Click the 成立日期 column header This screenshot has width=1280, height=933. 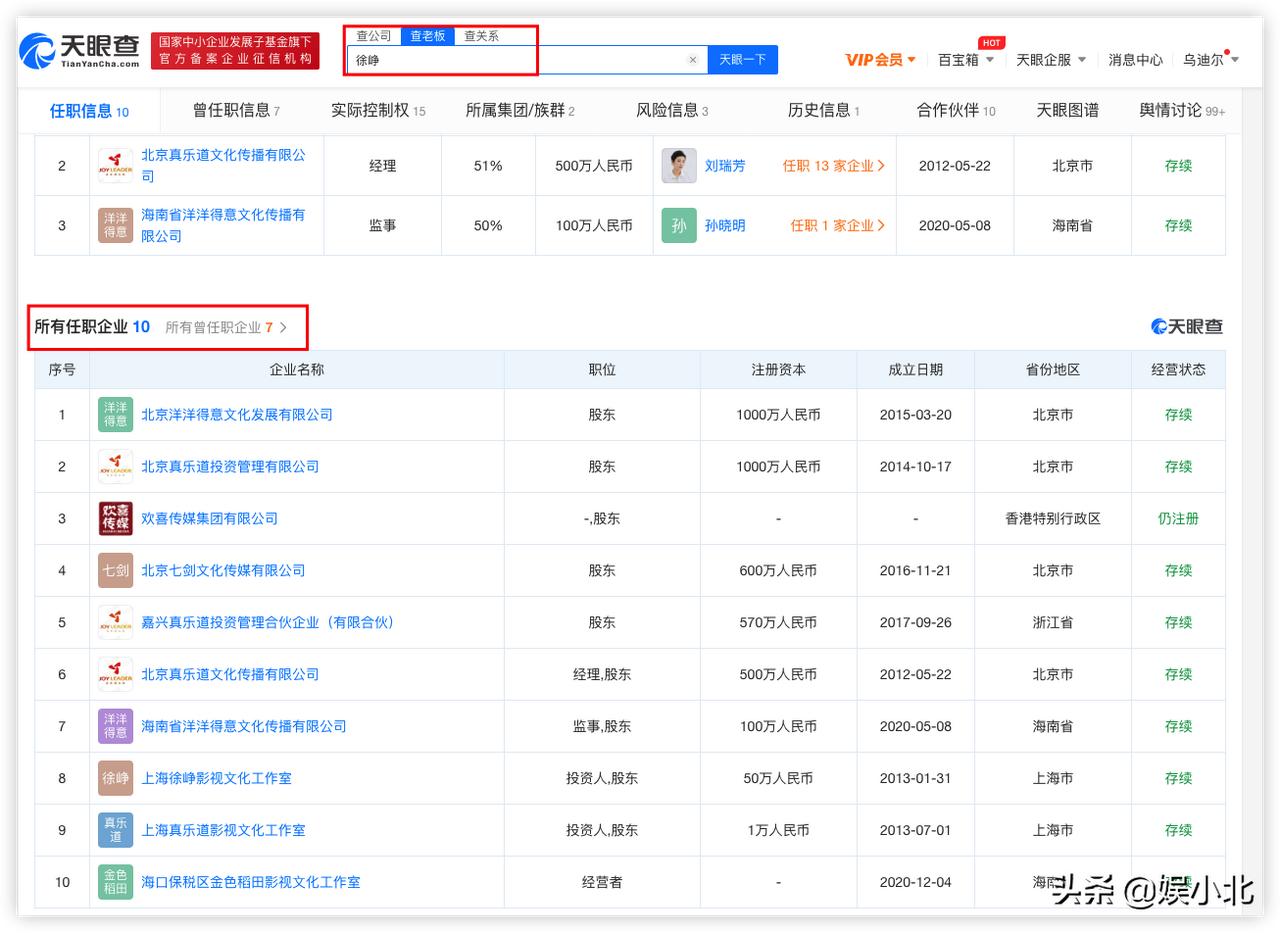[915, 369]
